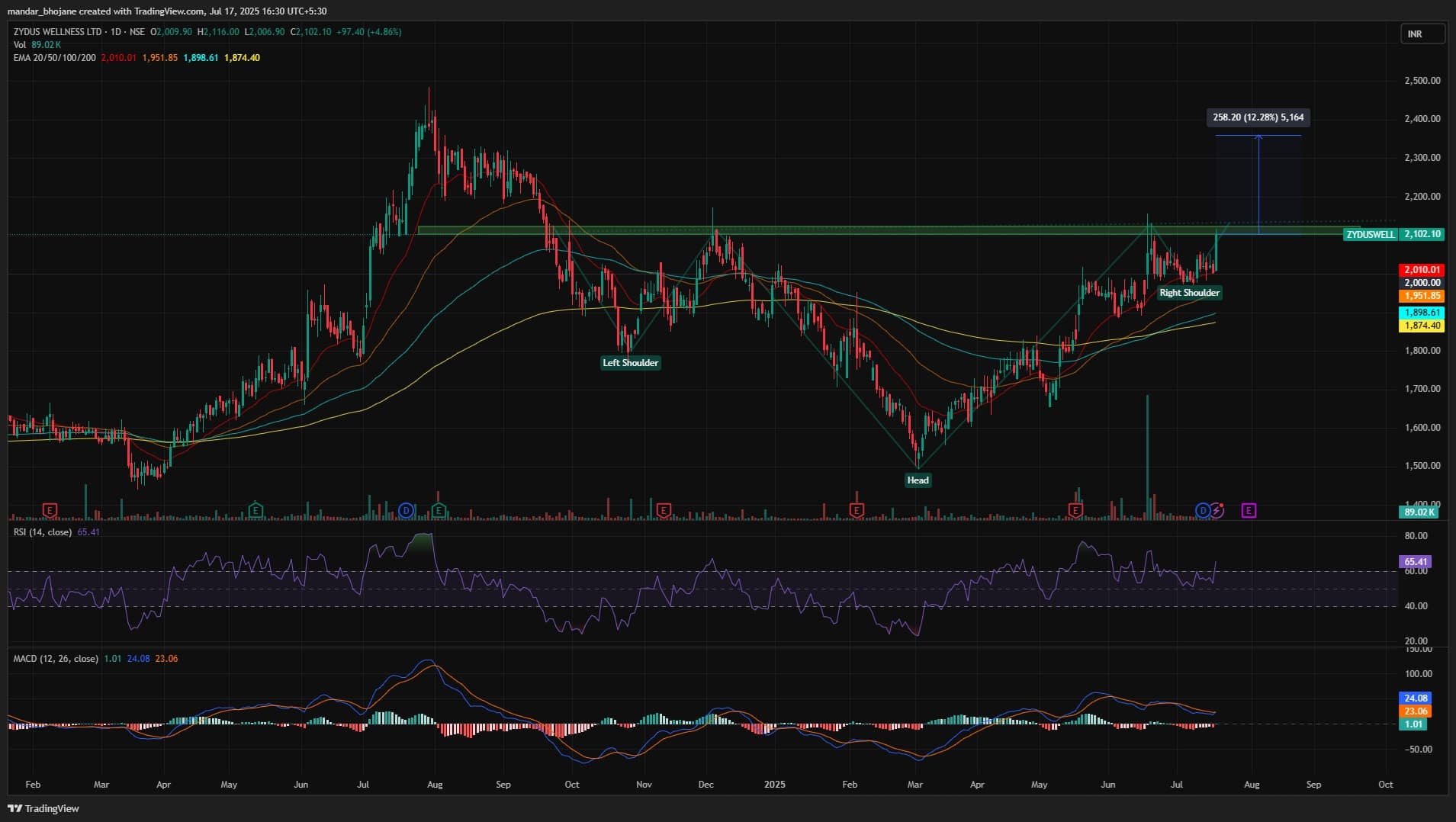Screen dimensions: 1456x822
Task: Click the blue dividend marker in July 2024
Action: pyautogui.click(x=407, y=510)
